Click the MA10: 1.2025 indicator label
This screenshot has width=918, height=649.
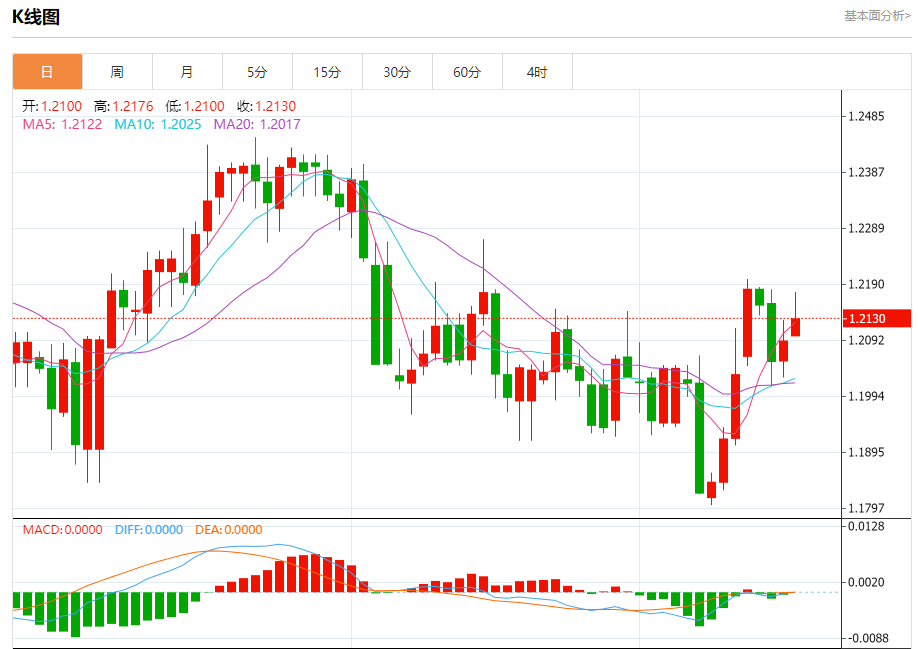(157, 124)
